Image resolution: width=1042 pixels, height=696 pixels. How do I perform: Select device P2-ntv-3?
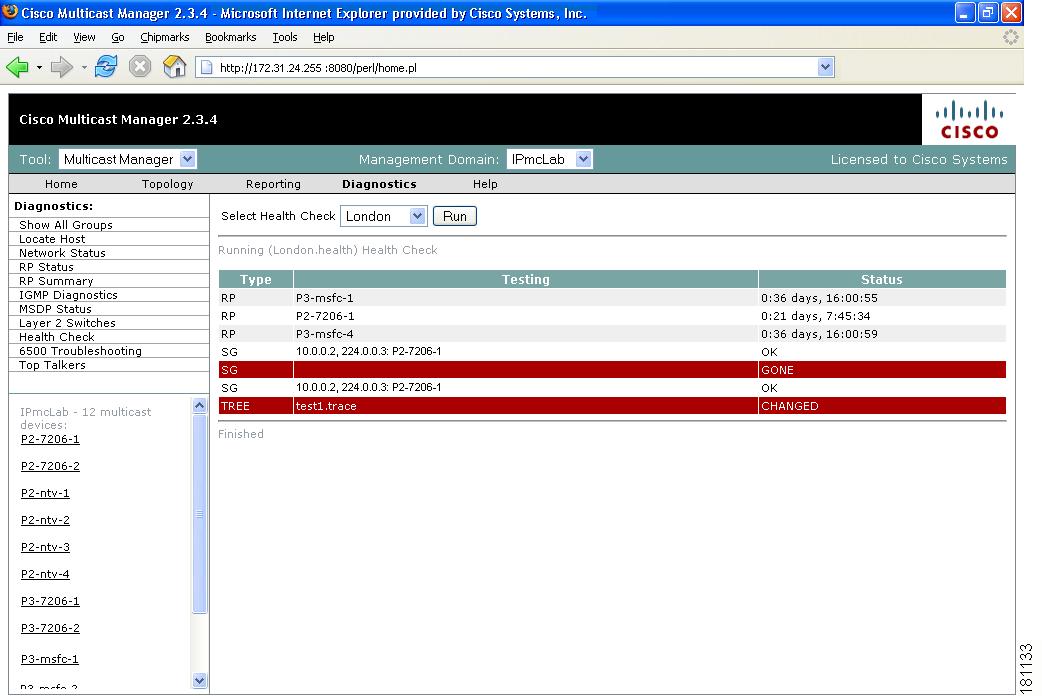[x=45, y=547]
